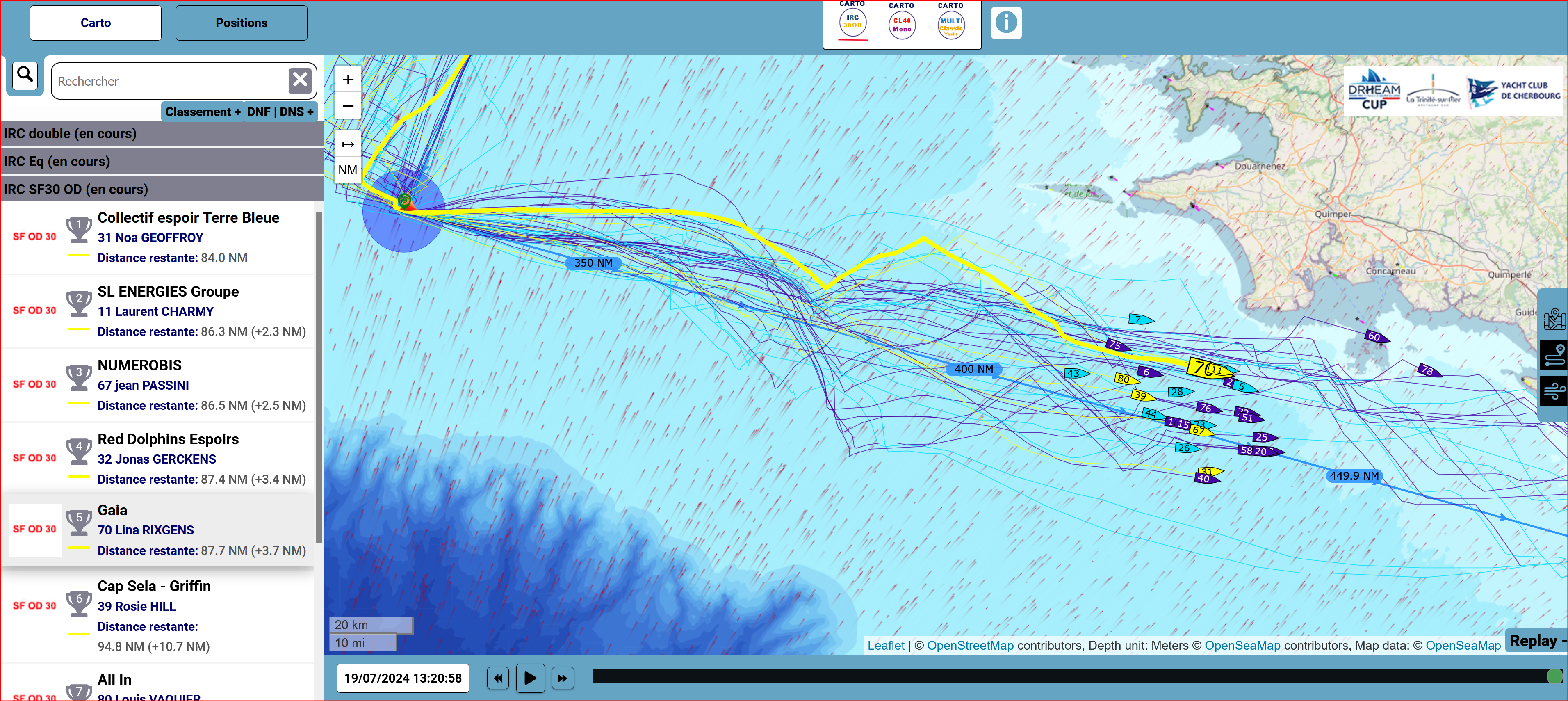Open the Leaflet attribution link
Viewport: 1568px width, 701px height.
pyautogui.click(x=886, y=646)
